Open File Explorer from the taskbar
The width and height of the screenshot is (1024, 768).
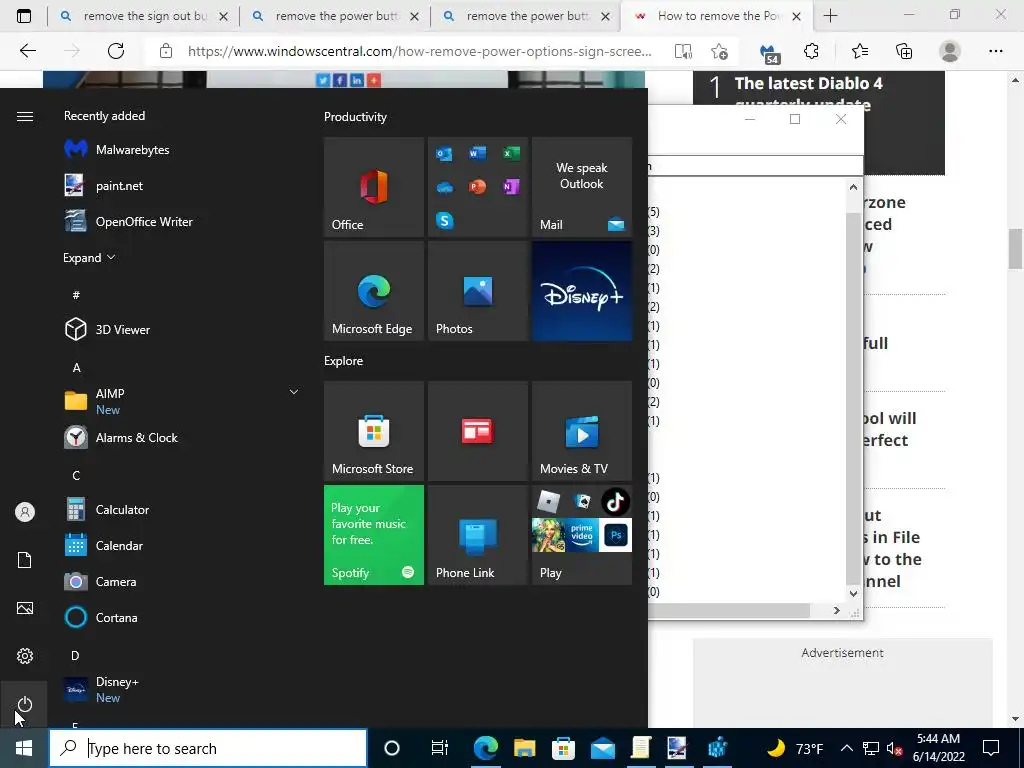[x=524, y=748]
